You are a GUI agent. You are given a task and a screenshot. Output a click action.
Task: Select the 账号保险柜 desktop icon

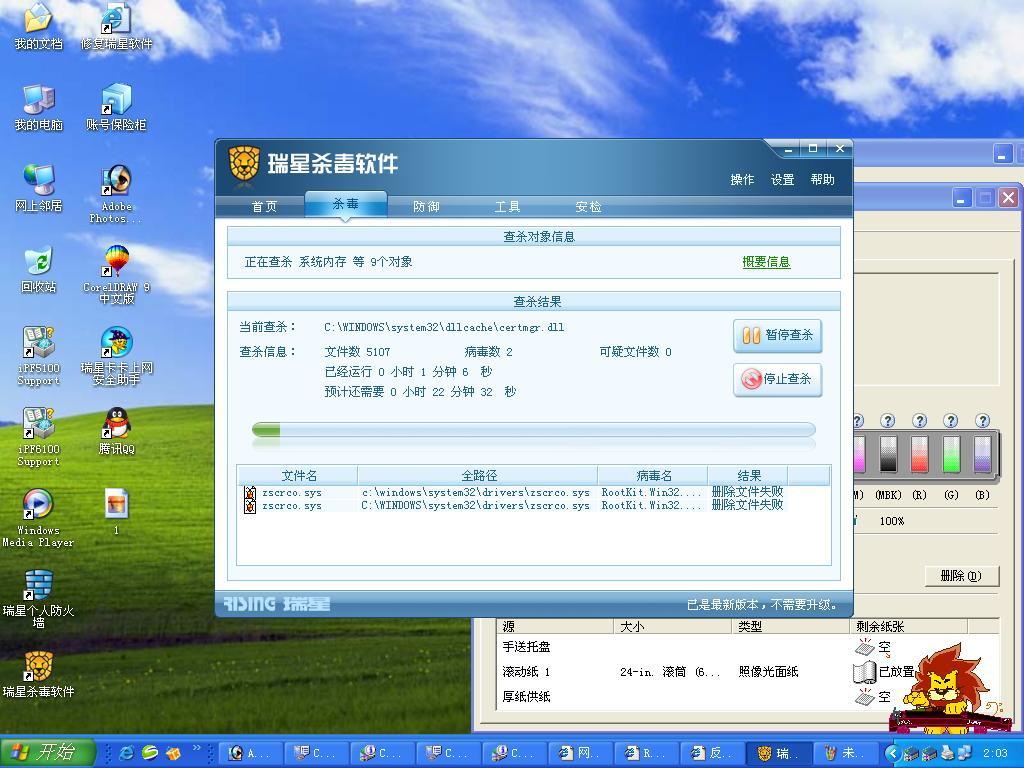pyautogui.click(x=116, y=107)
